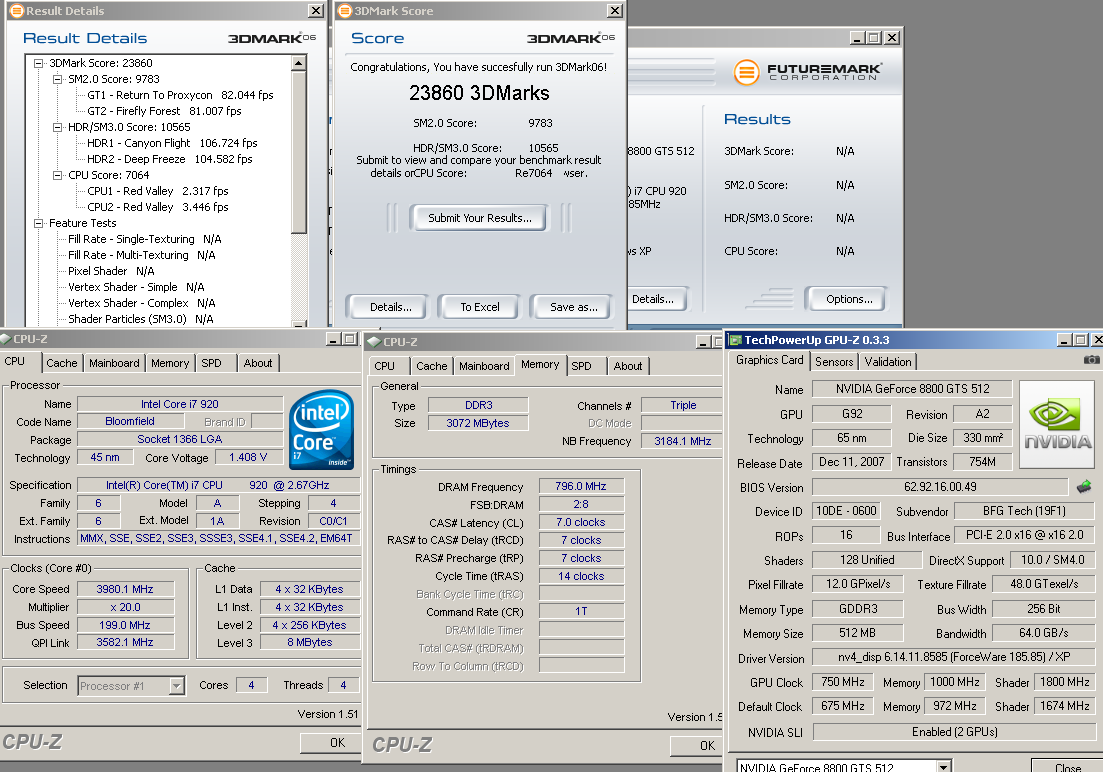Screen dimensions: 1103x772
Task: Click the Driver Version field in GPU-Z
Action: click(x=954, y=657)
